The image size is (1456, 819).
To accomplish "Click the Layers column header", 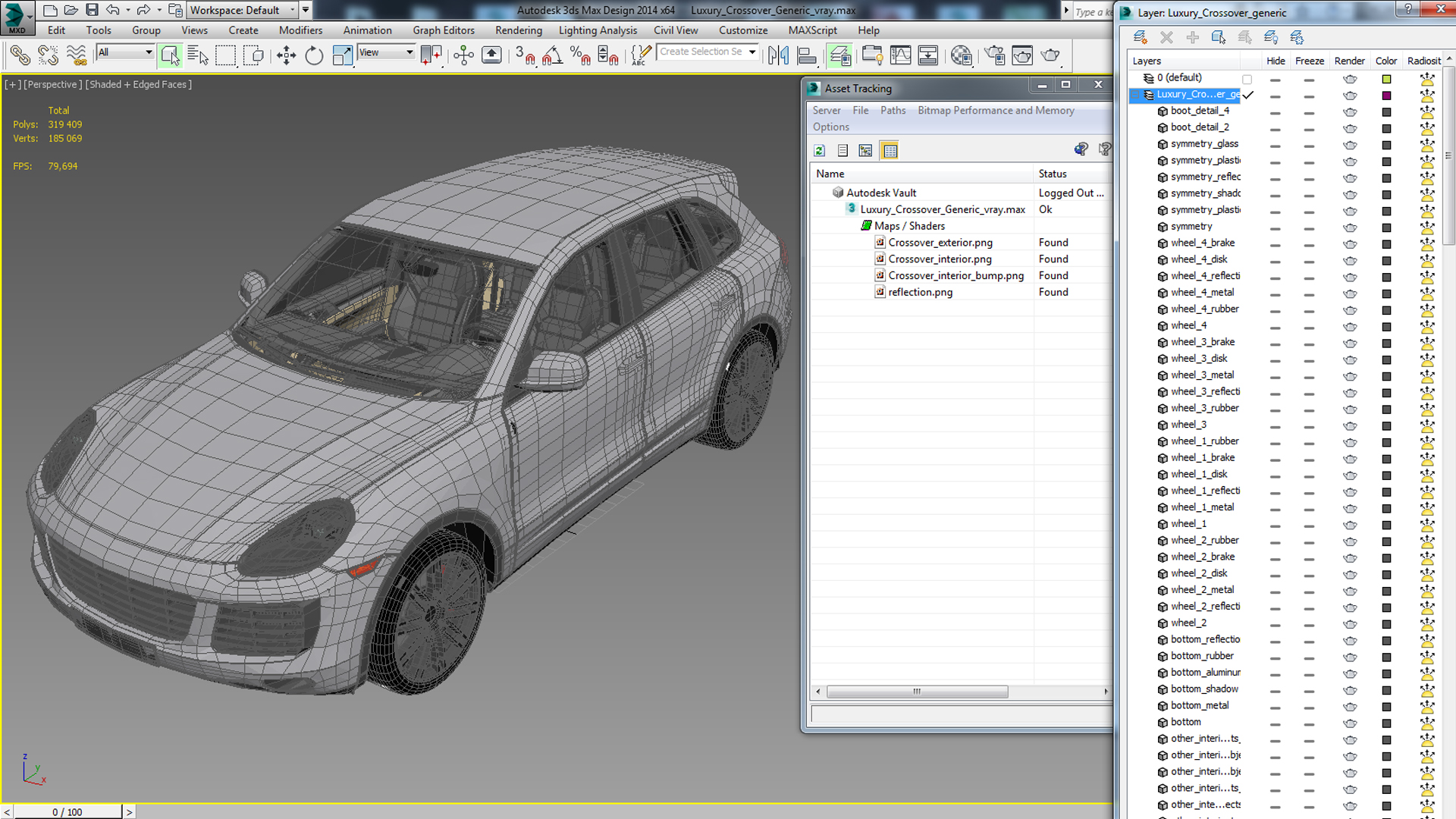I will pyautogui.click(x=1184, y=61).
